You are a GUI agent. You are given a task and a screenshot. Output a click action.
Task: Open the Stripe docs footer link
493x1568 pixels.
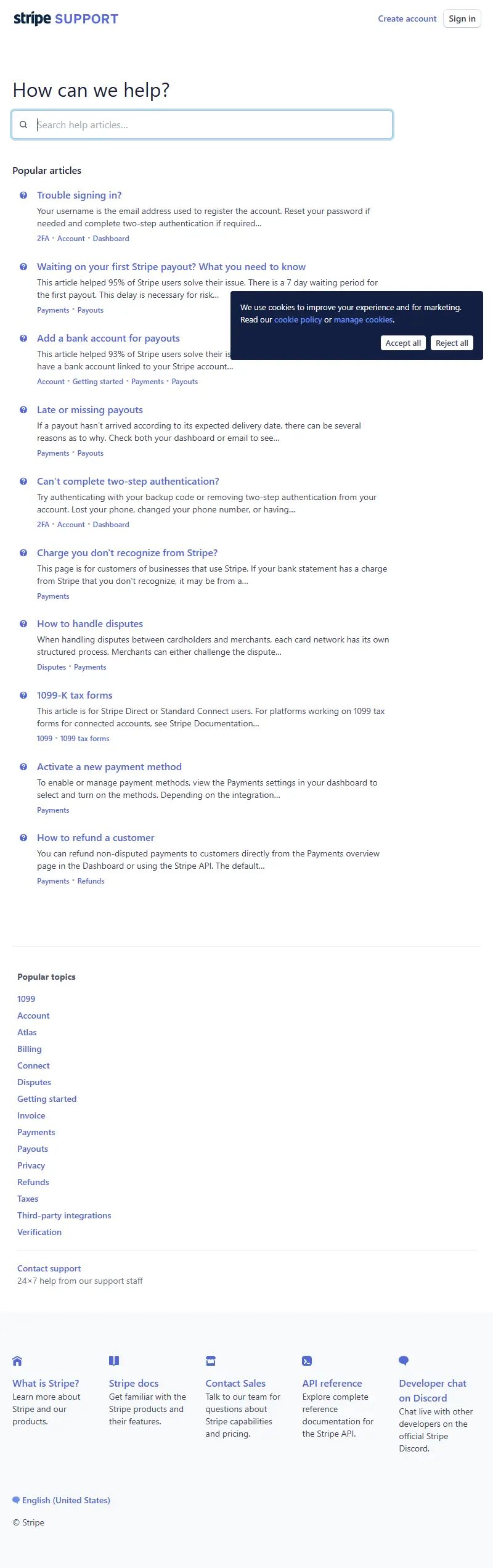pos(134,1383)
